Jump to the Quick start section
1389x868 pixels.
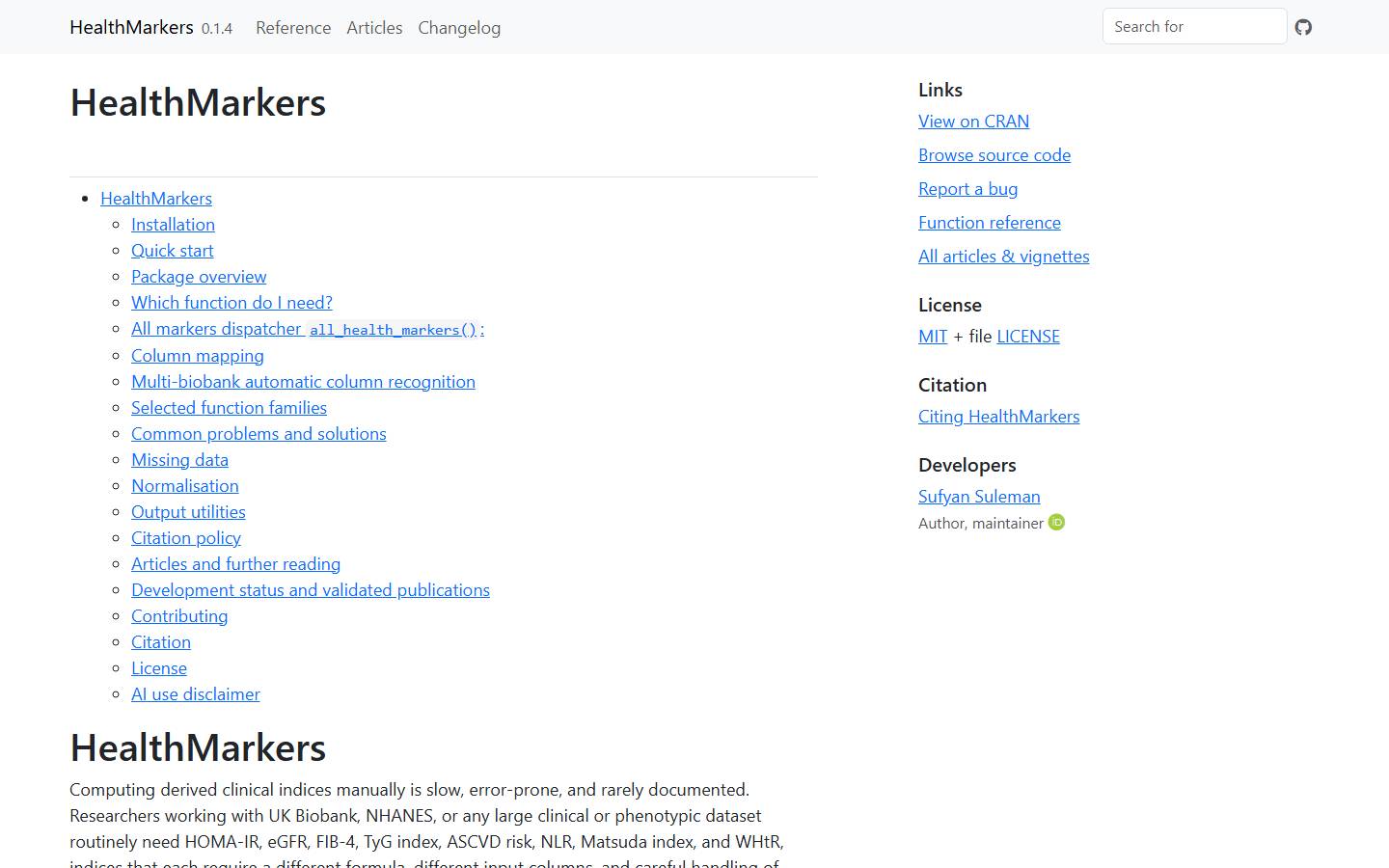172,251
